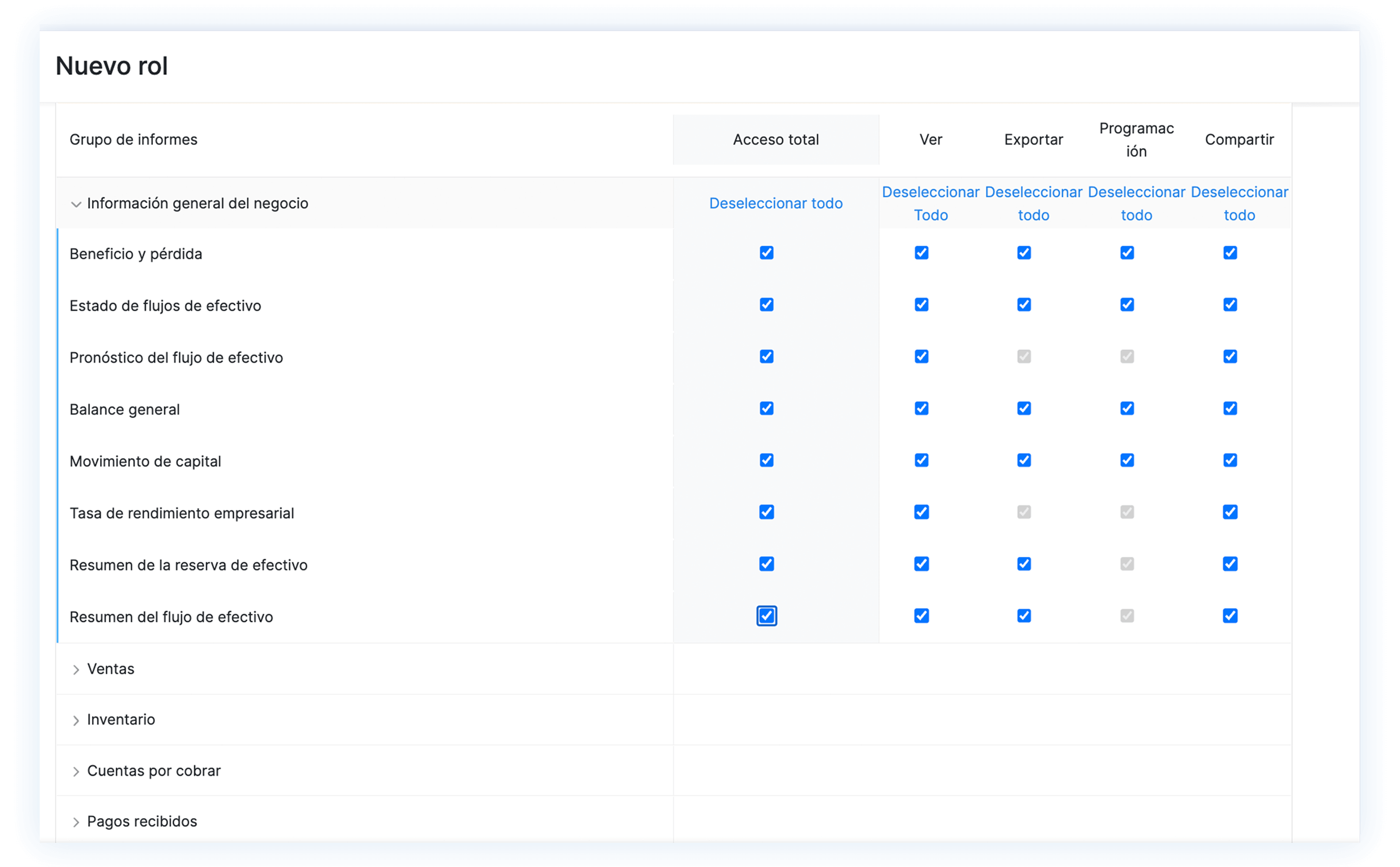Uncheck Ver for Tasa de rendimiento empresarial
Screen dimensions: 1400x867
click(x=921, y=511)
